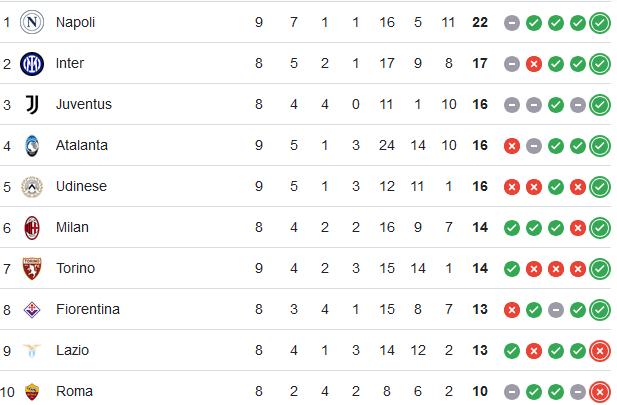This screenshot has height=405, width=617.
Task: Click Napoli's grey draw form icon
Action: 512,23
